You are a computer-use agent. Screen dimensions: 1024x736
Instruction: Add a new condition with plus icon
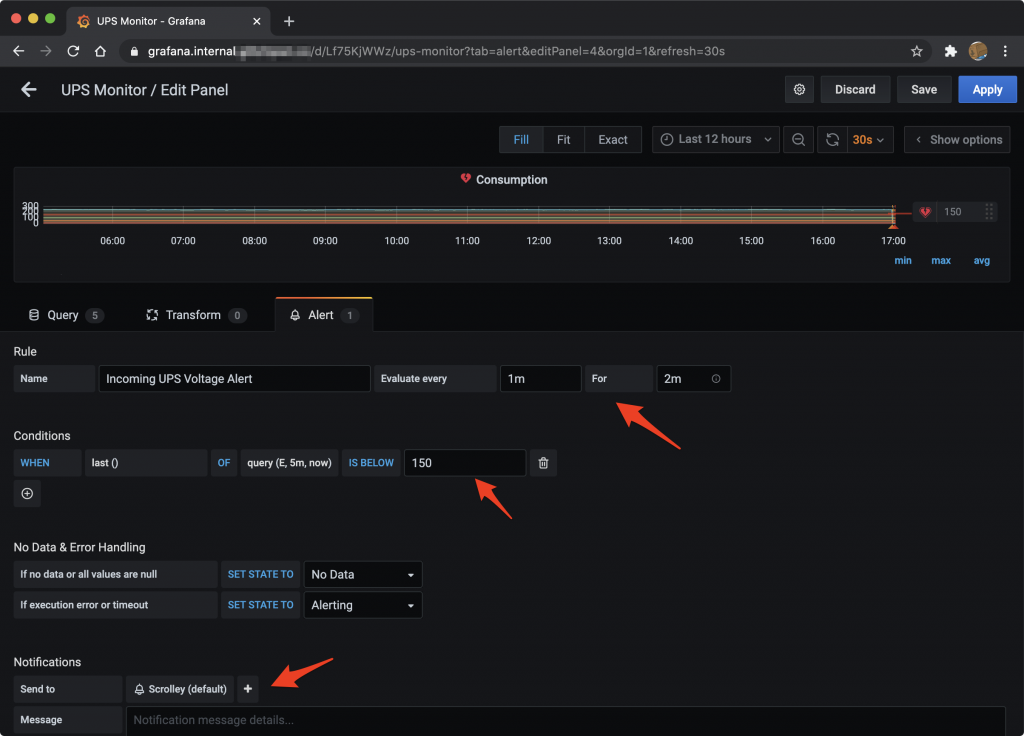click(x=27, y=494)
